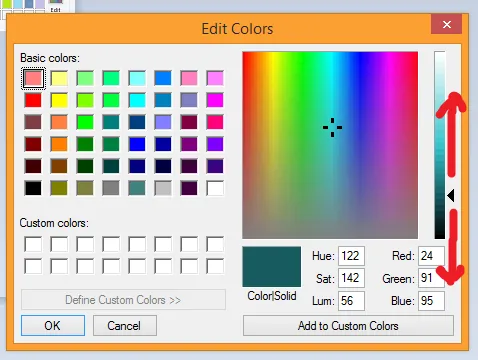Select the pure red basic color swatch
478x360 pixels.
33,100
